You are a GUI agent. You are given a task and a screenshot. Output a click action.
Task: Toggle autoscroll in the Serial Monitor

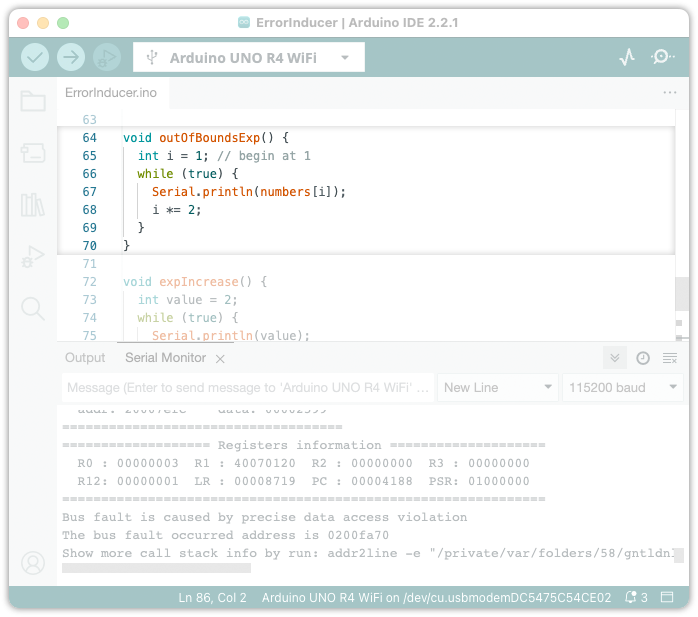click(615, 358)
